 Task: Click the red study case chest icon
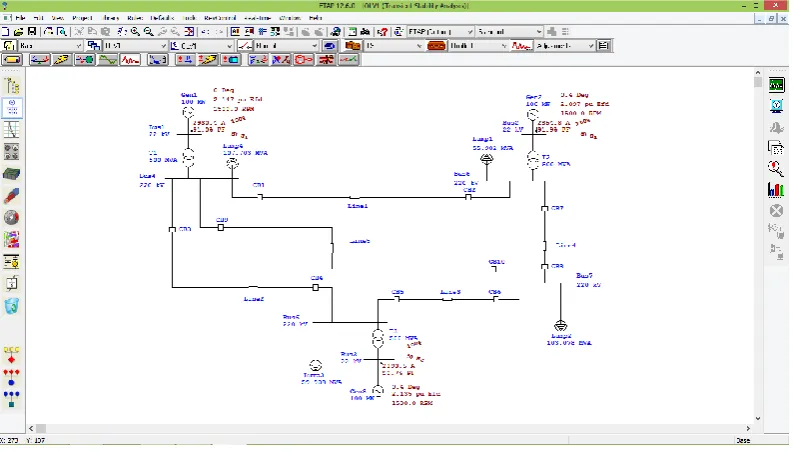(436, 46)
